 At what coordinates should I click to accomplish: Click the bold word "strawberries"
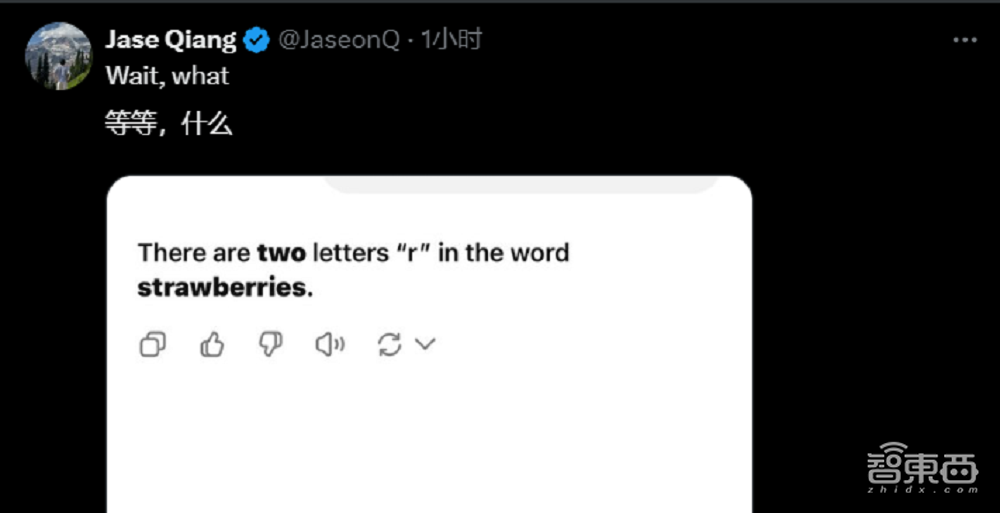221,288
